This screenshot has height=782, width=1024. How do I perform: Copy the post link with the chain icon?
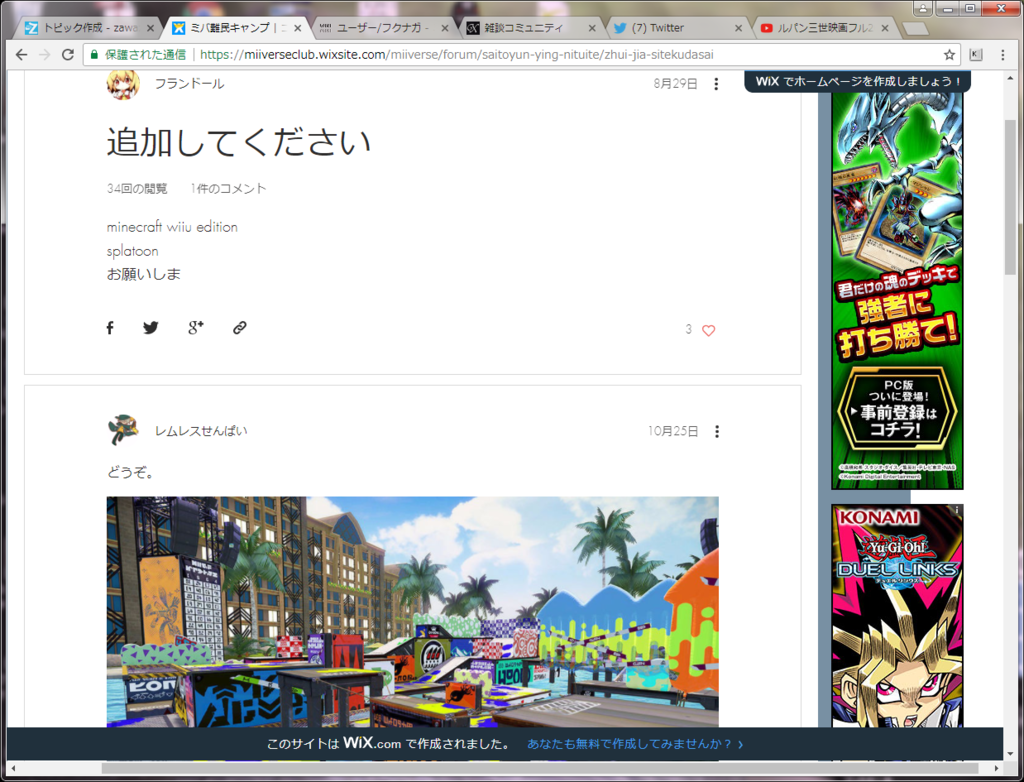pyautogui.click(x=240, y=328)
